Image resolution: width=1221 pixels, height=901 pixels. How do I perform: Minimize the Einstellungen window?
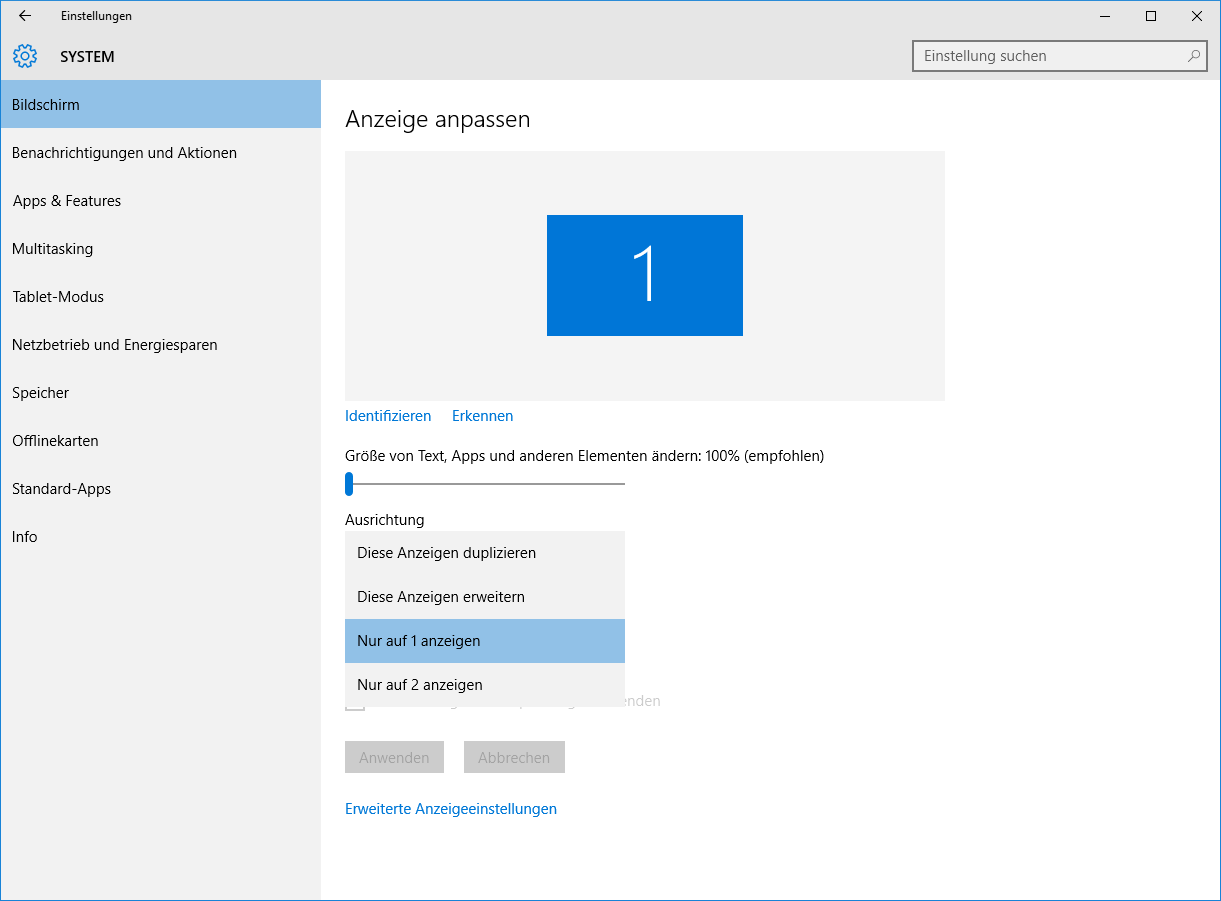pyautogui.click(x=1105, y=16)
